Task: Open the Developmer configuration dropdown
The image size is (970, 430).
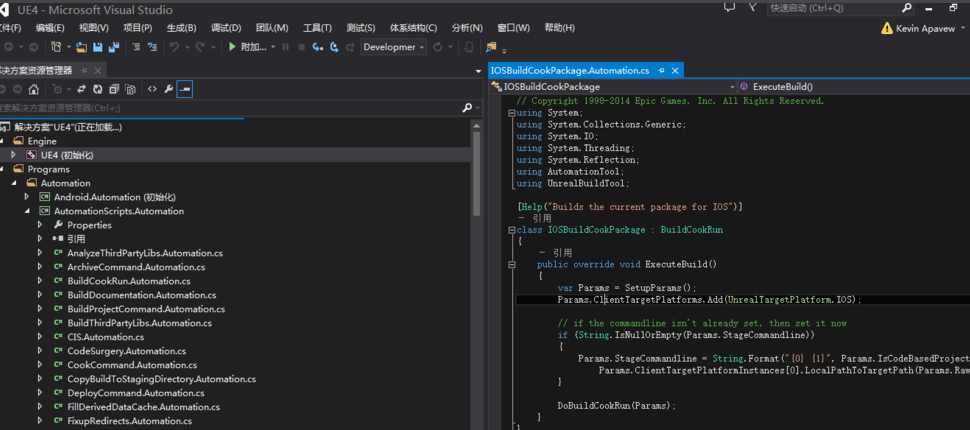Action: pyautogui.click(x=393, y=47)
